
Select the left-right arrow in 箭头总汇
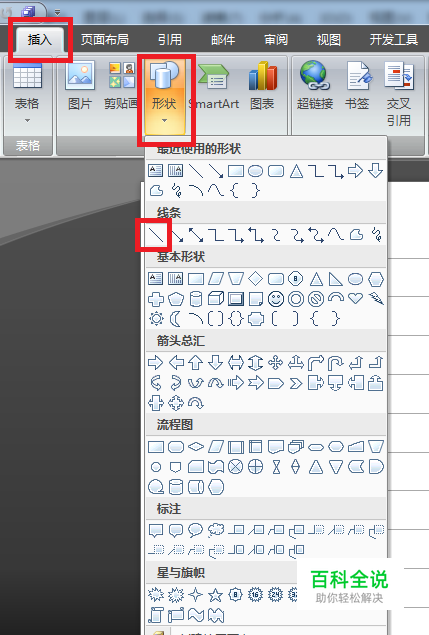click(236, 362)
